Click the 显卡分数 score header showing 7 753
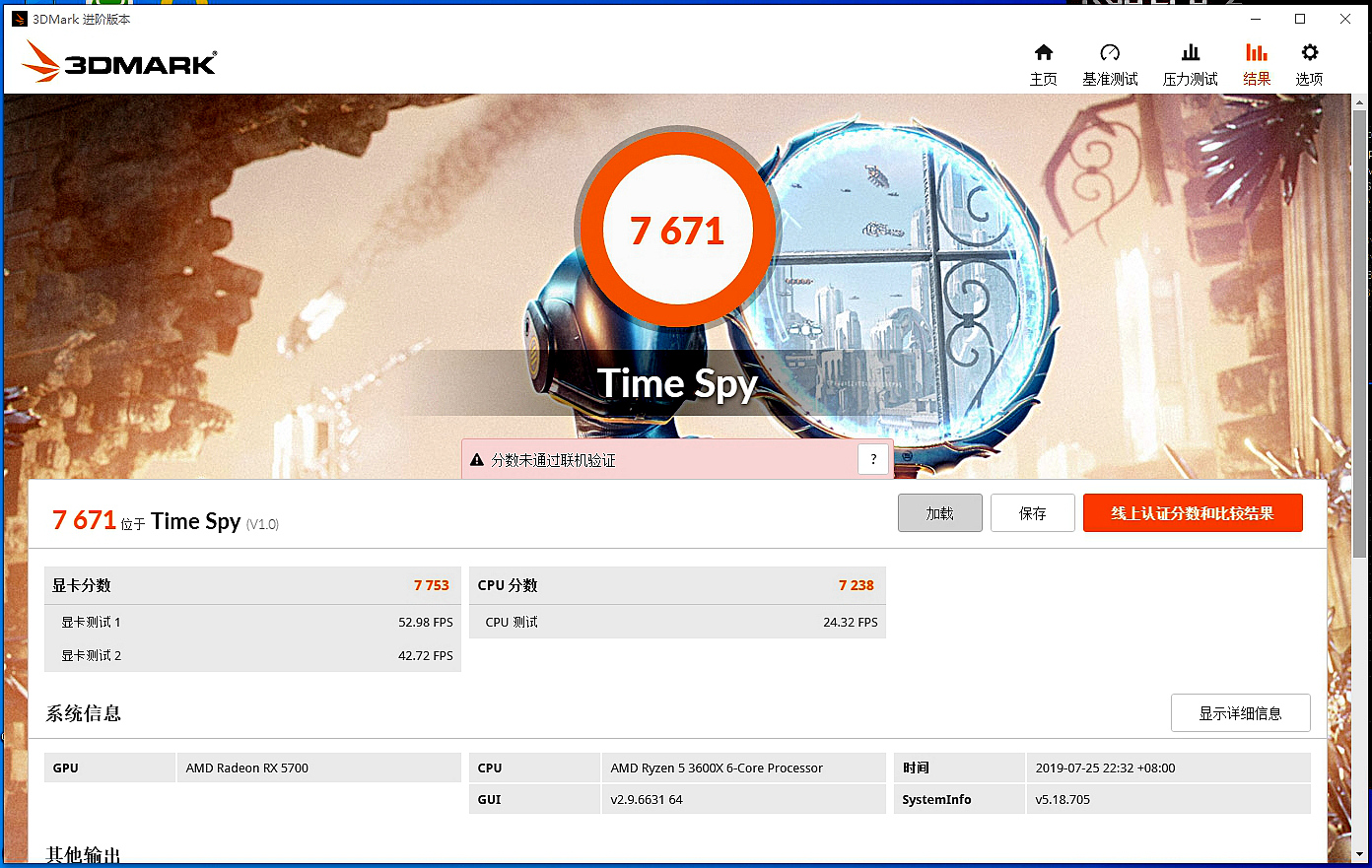The width and height of the screenshot is (1372, 868). coord(431,584)
